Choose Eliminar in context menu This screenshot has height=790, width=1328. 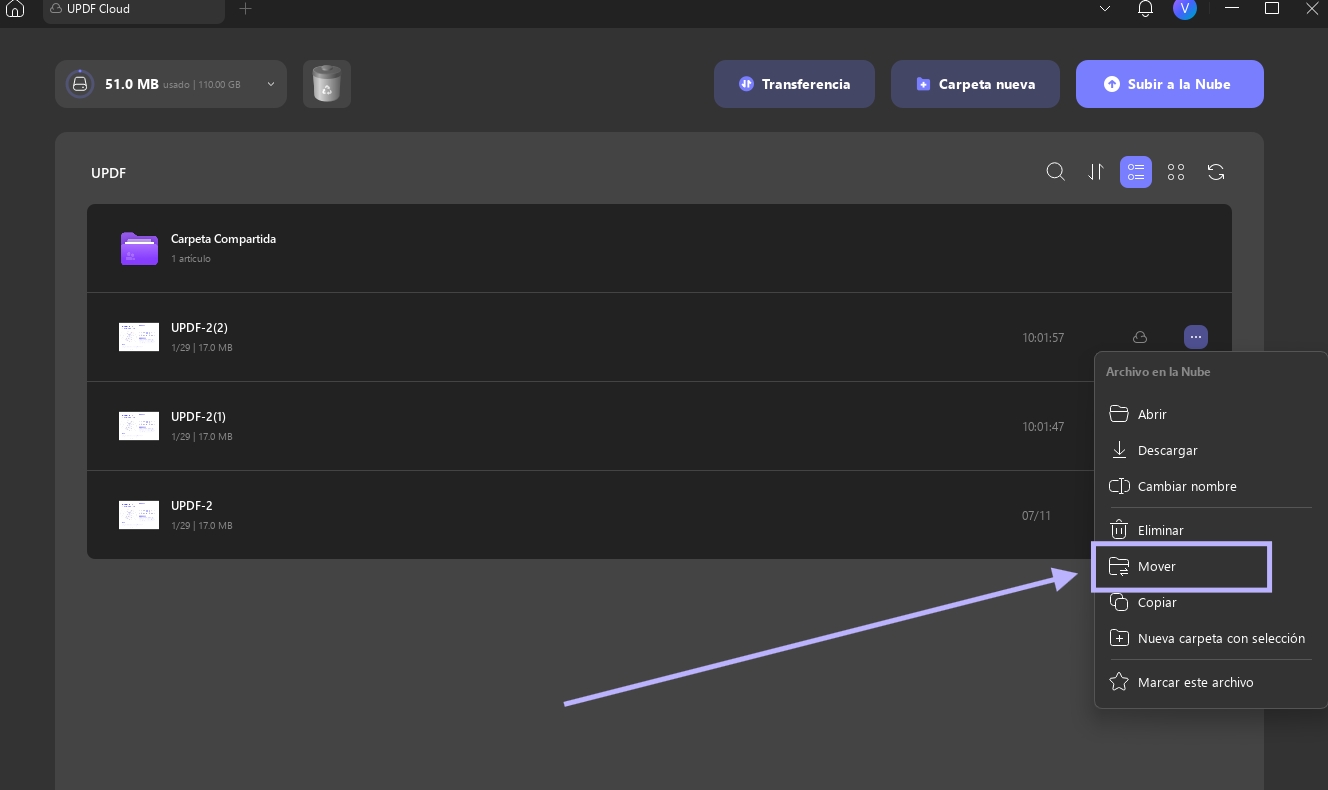[x=1210, y=530]
